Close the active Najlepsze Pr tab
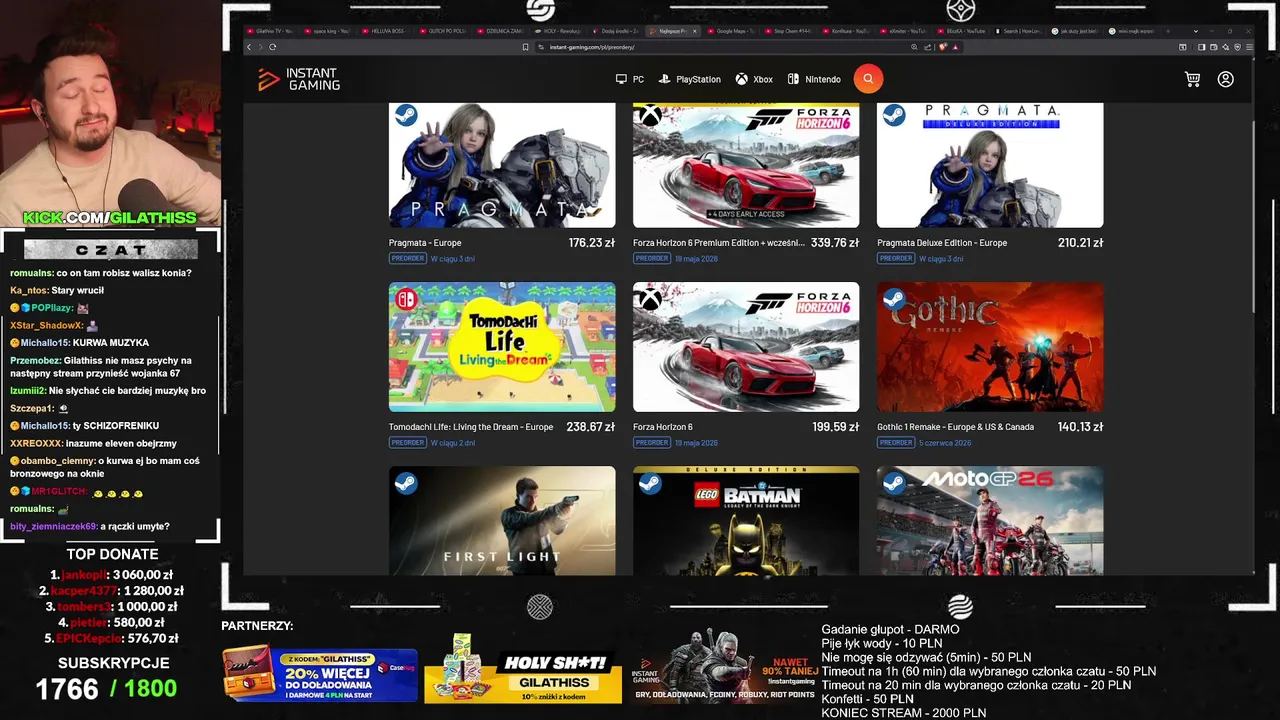The height and width of the screenshot is (720, 1280). (695, 31)
